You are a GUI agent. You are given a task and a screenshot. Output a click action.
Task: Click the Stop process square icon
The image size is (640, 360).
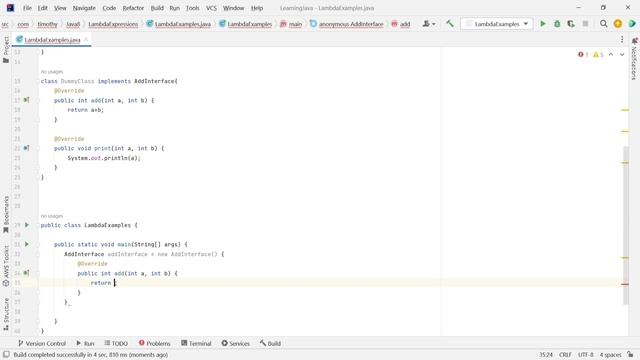point(585,24)
